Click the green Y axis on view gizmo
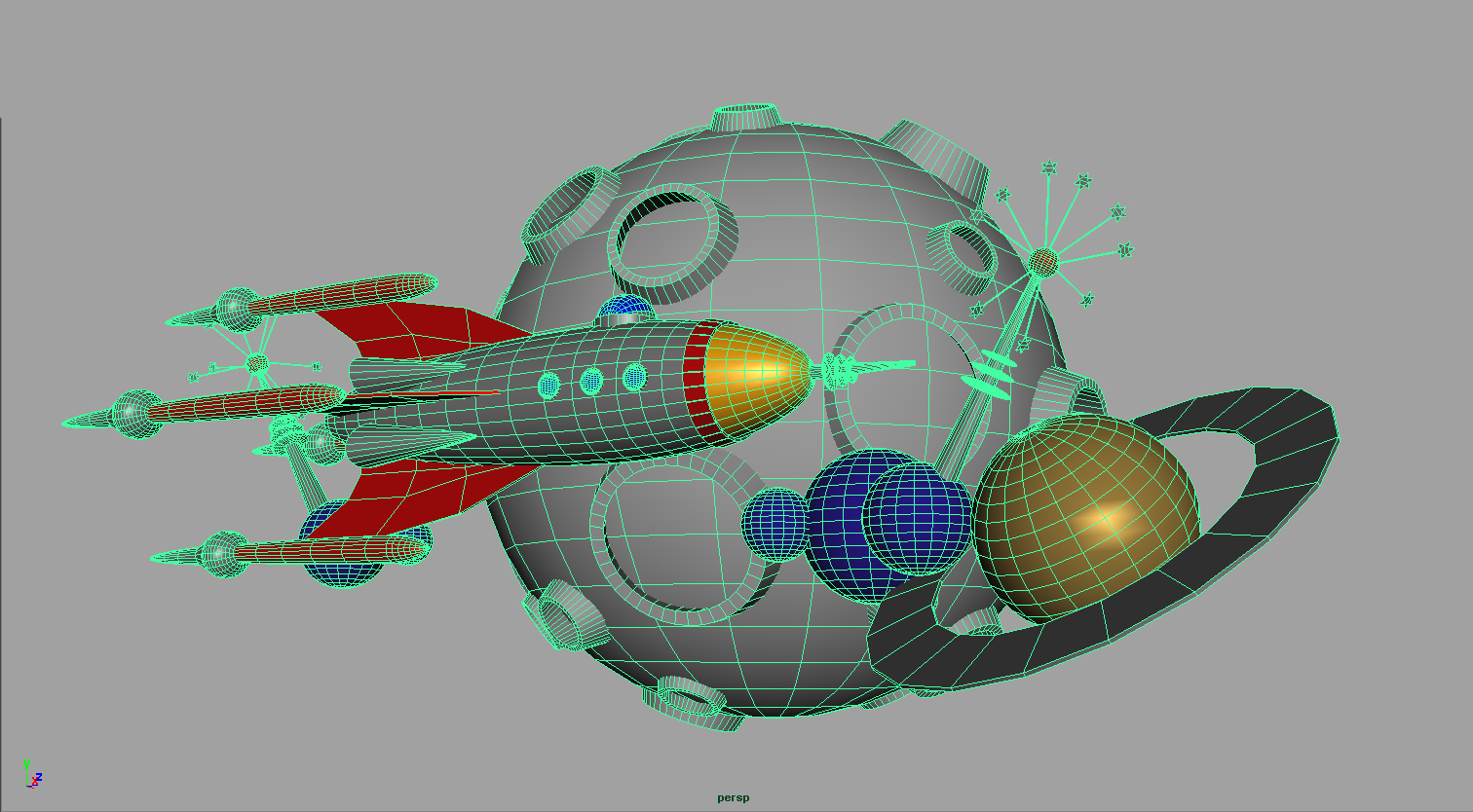Viewport: 1473px width, 812px height. [x=26, y=764]
